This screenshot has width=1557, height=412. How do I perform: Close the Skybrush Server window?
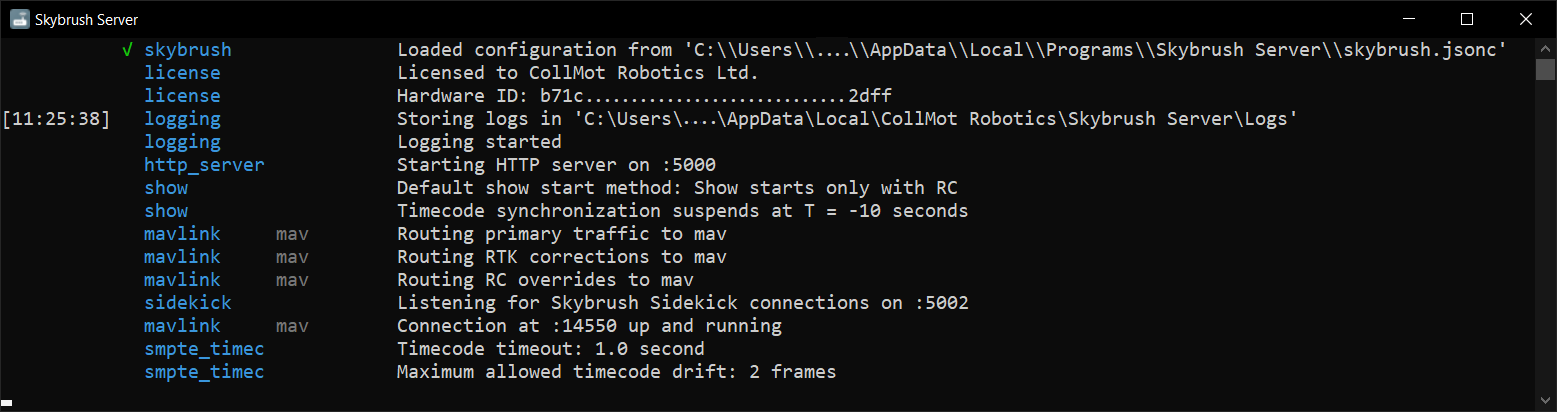(x=1524, y=19)
